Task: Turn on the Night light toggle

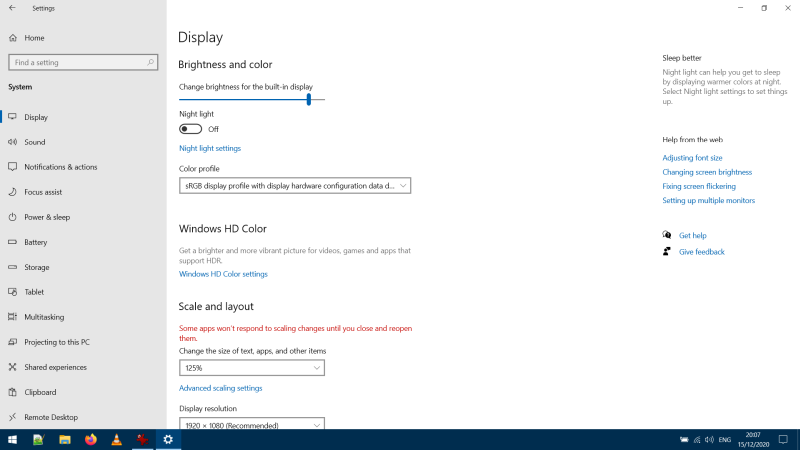Action: pyautogui.click(x=190, y=129)
